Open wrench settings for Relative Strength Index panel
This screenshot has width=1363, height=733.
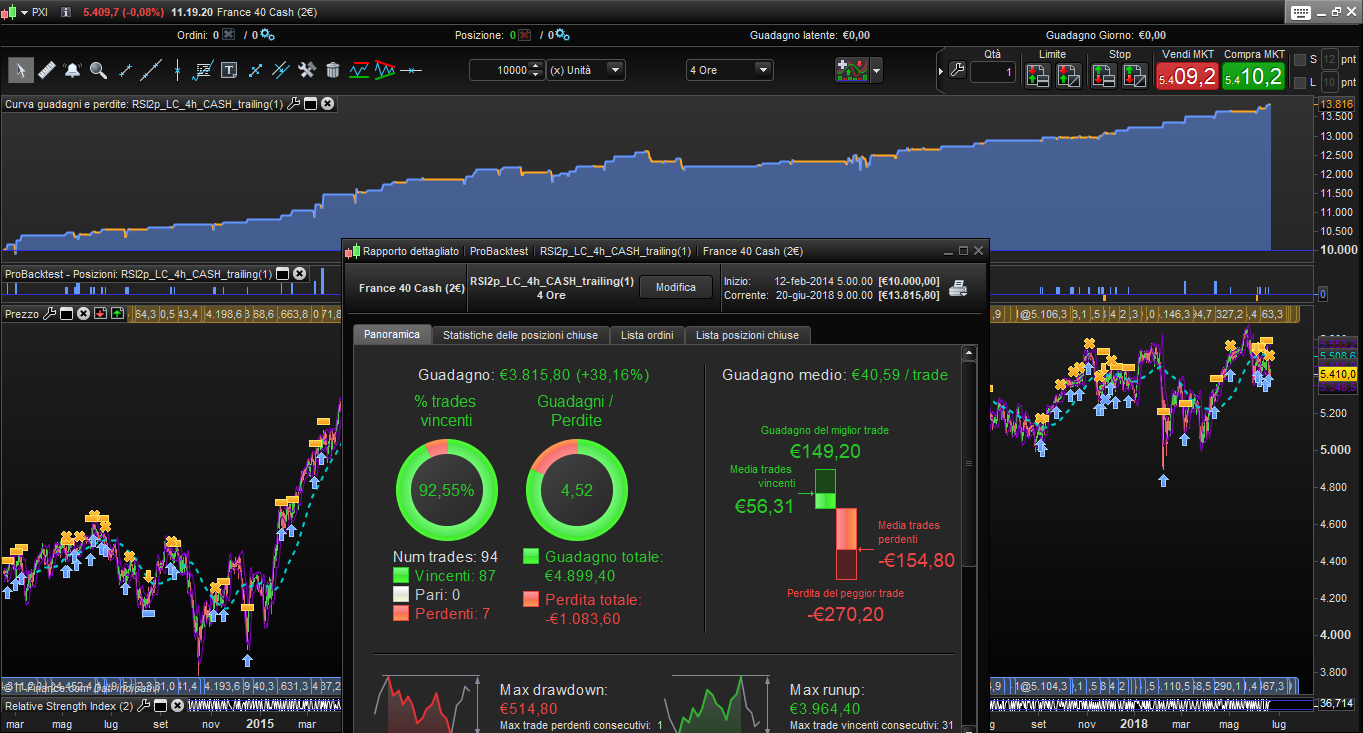tap(144, 706)
